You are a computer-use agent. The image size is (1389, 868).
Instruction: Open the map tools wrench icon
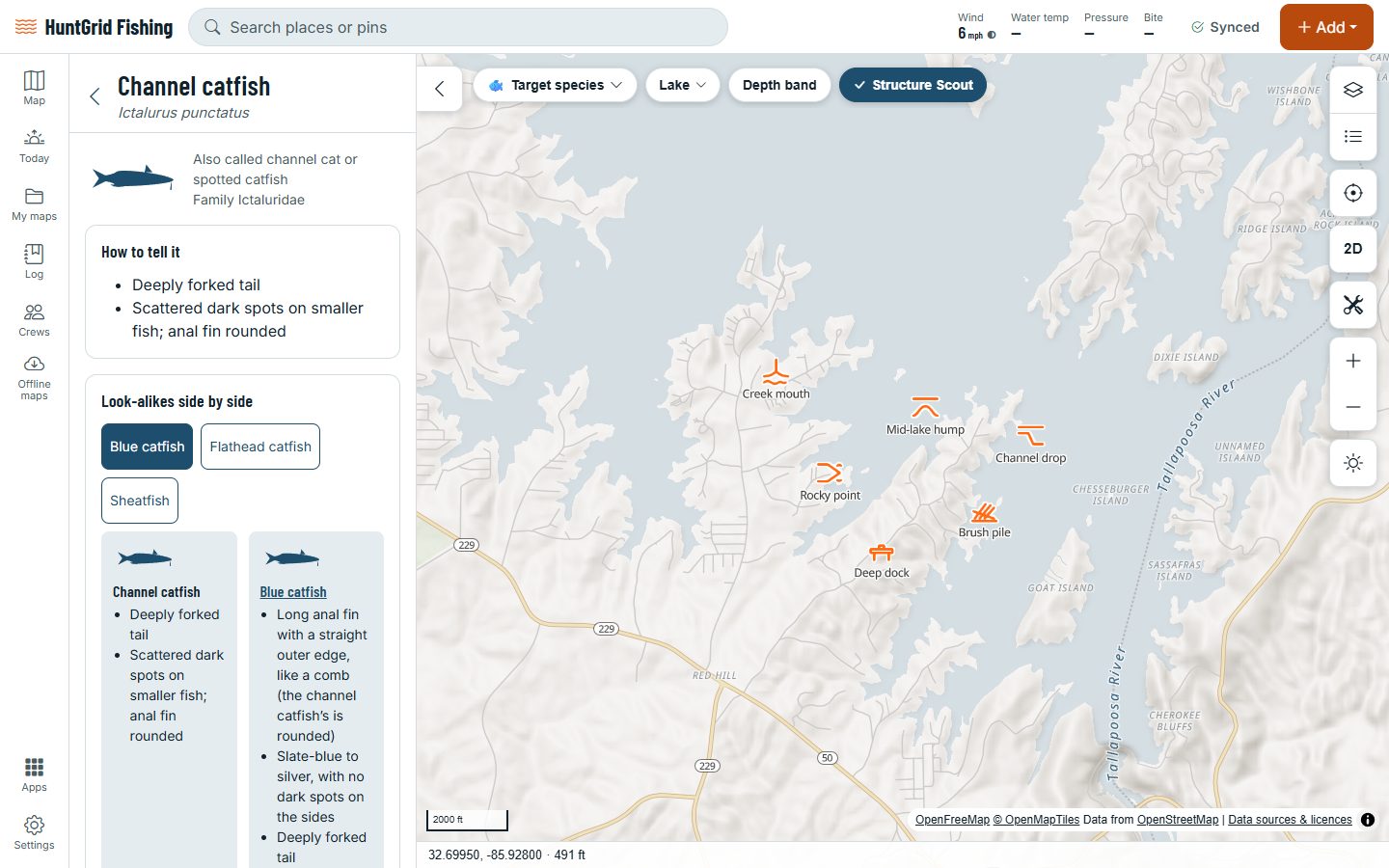[x=1353, y=305]
